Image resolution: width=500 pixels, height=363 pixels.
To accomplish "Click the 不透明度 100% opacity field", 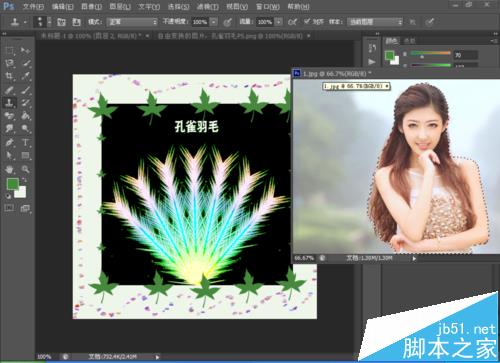I will tap(200, 22).
